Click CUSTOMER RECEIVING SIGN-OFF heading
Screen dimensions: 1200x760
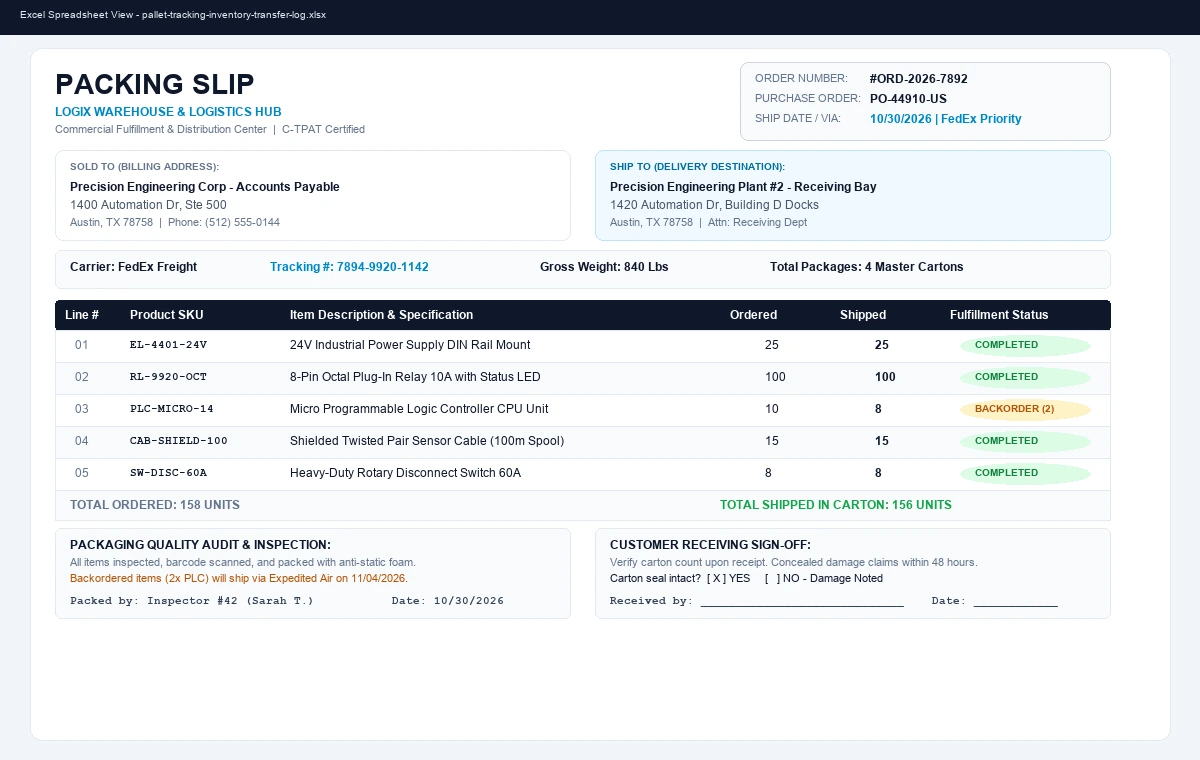point(710,545)
